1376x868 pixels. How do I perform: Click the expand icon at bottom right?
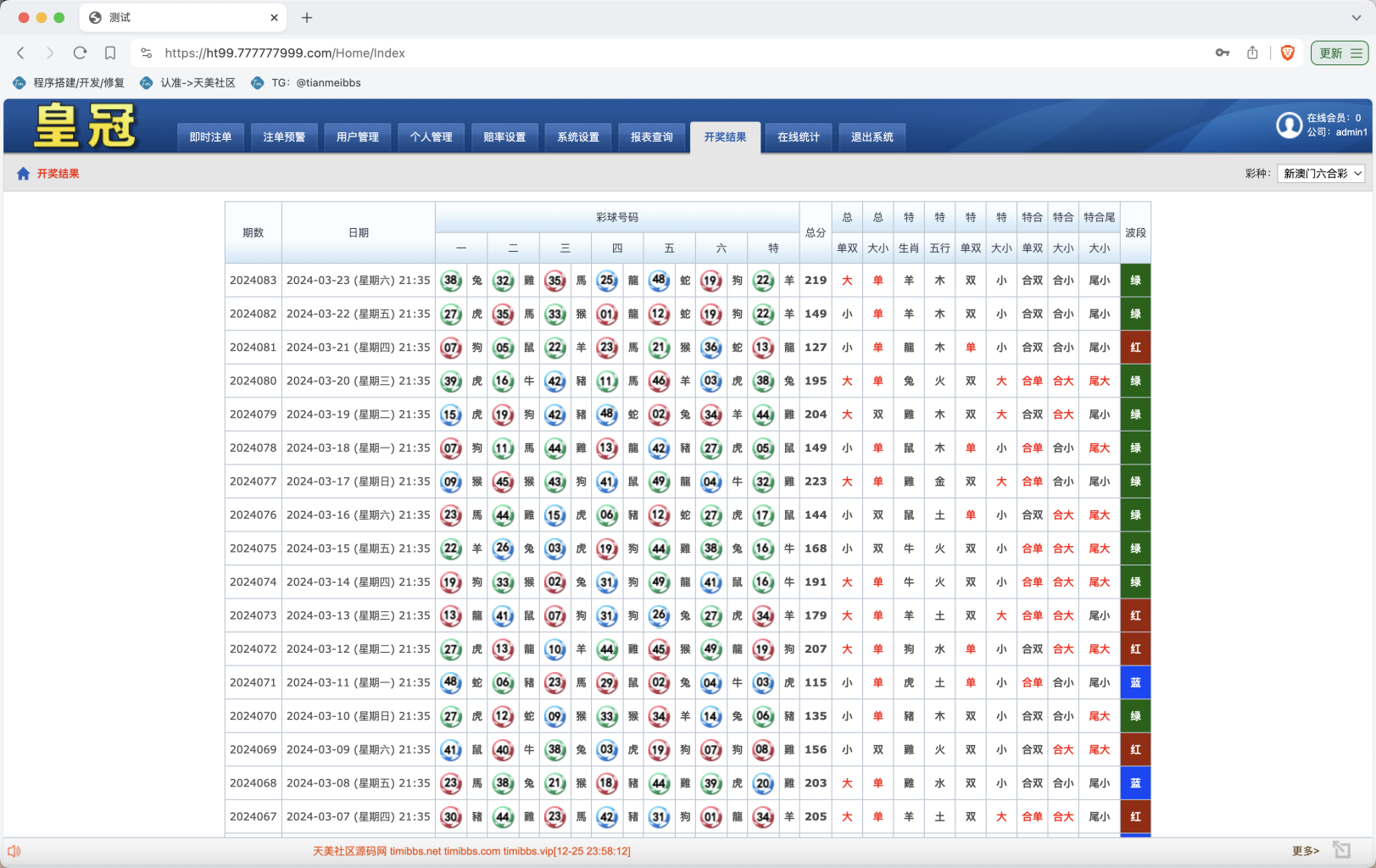1341,849
